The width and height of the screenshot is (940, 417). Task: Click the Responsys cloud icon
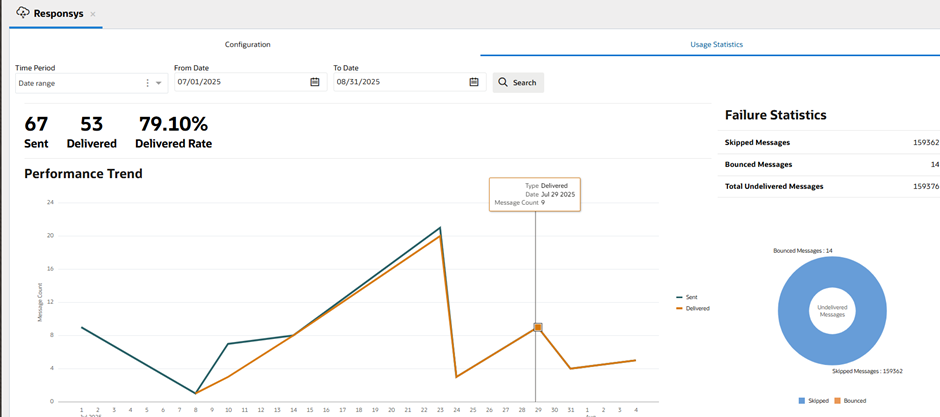pyautogui.click(x=23, y=13)
